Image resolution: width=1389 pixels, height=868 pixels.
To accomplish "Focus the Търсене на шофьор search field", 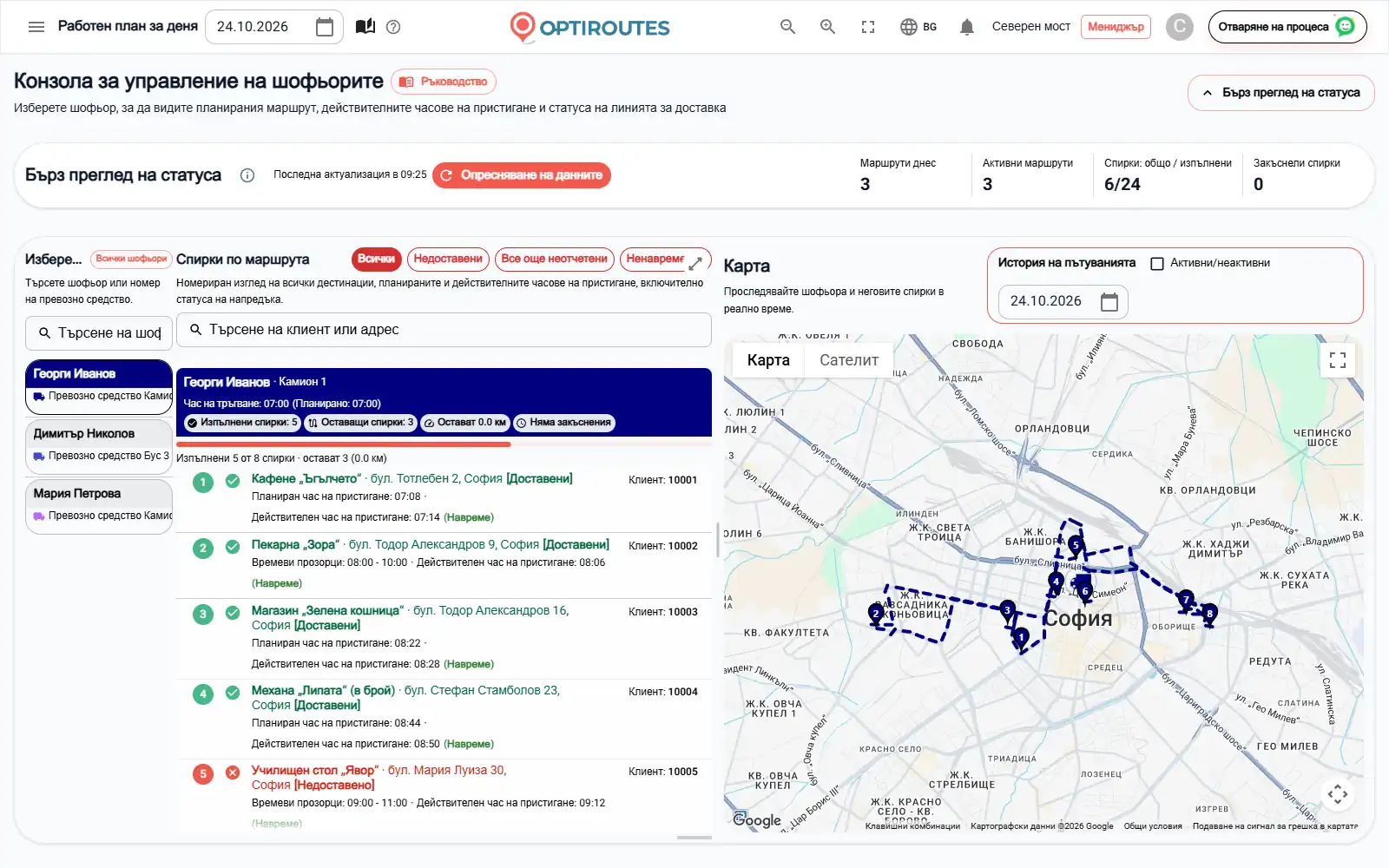I will [99, 333].
